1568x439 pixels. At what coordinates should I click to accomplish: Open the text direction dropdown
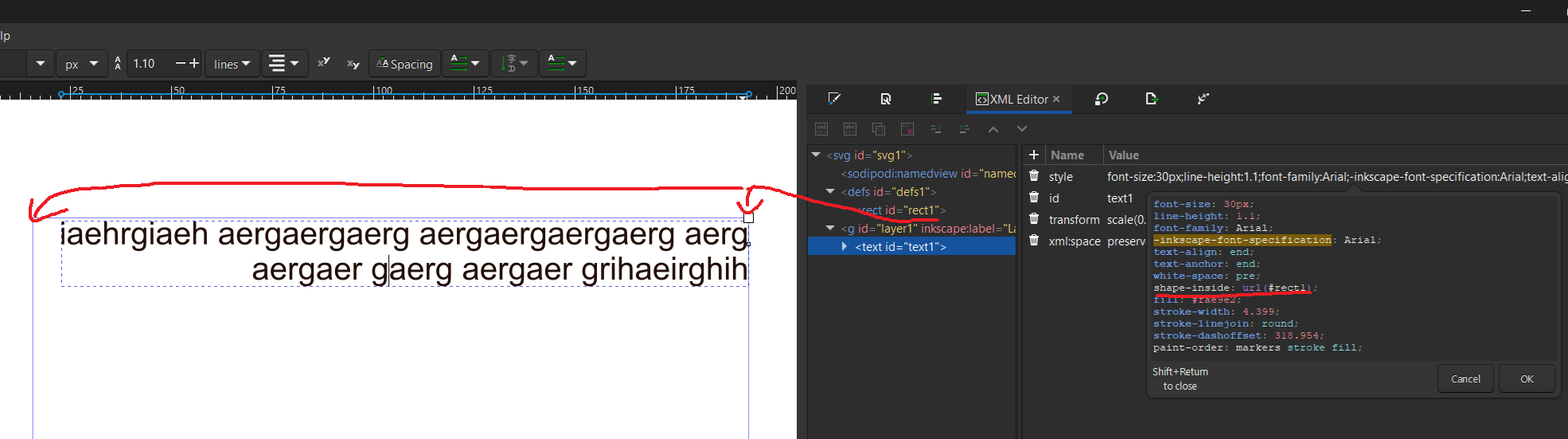pos(562,63)
